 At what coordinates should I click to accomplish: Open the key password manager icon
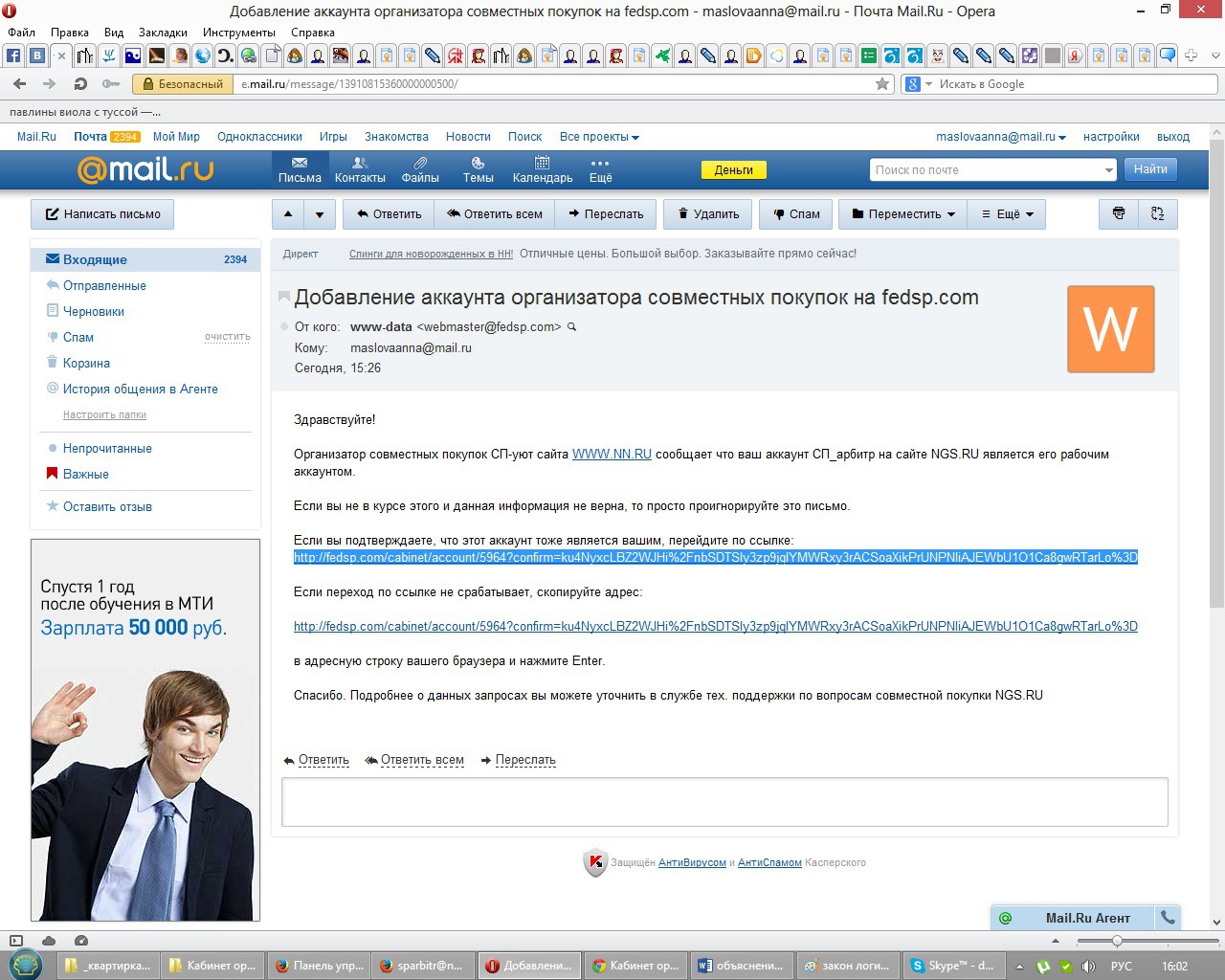[111, 84]
